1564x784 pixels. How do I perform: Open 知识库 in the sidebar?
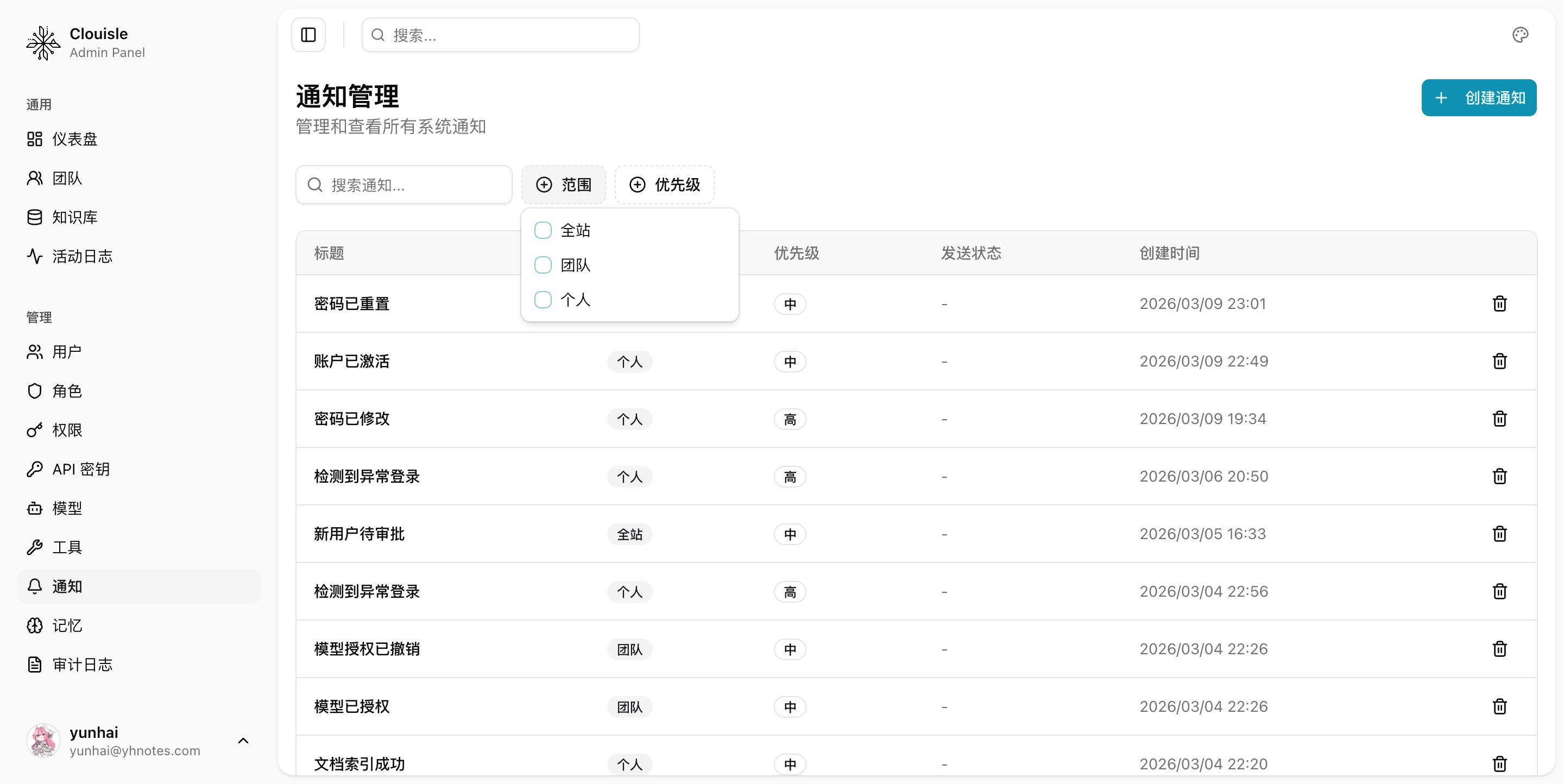(74, 217)
